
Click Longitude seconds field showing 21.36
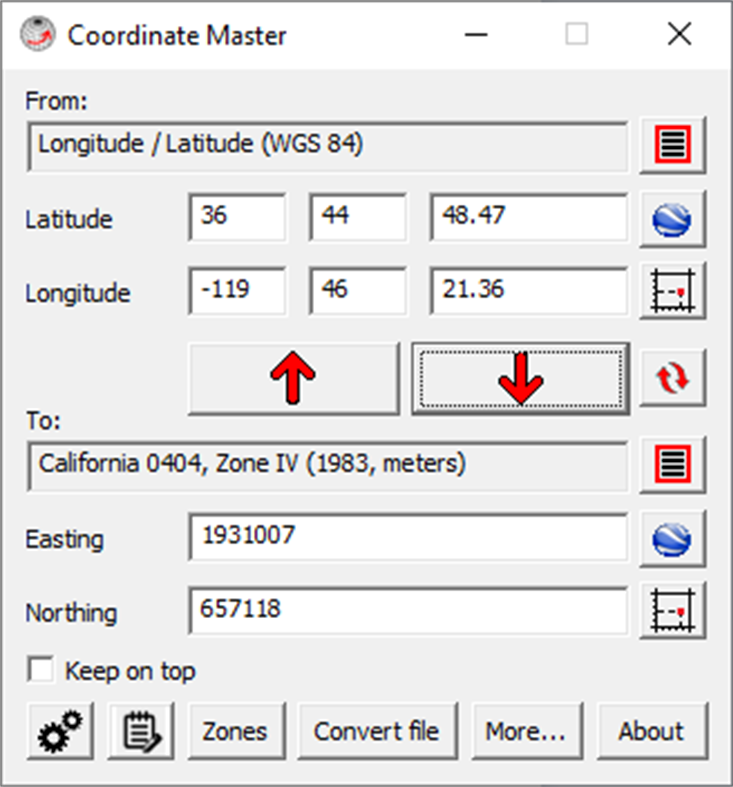(x=529, y=291)
